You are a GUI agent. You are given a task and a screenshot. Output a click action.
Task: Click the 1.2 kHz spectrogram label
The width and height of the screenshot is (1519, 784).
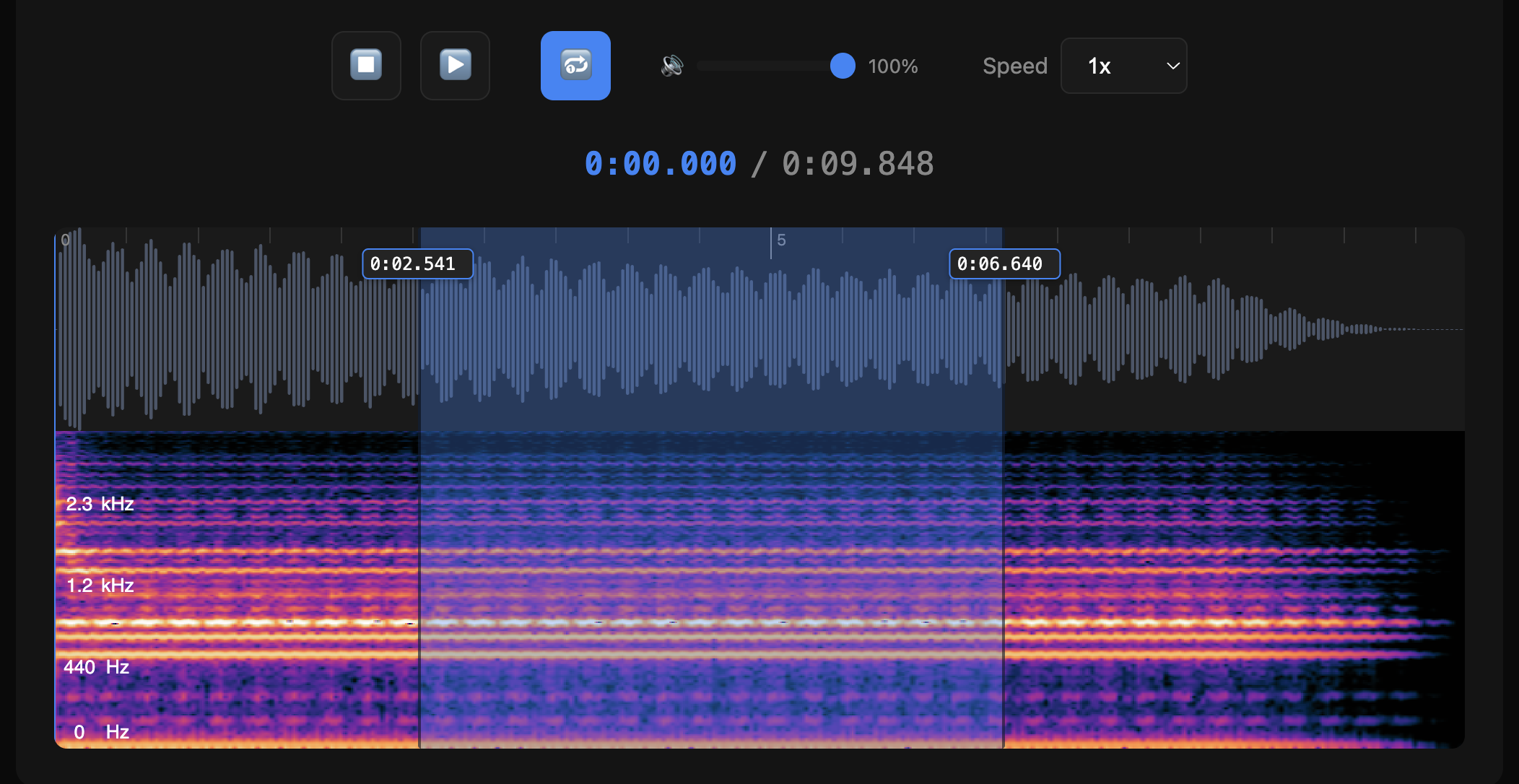coord(100,585)
